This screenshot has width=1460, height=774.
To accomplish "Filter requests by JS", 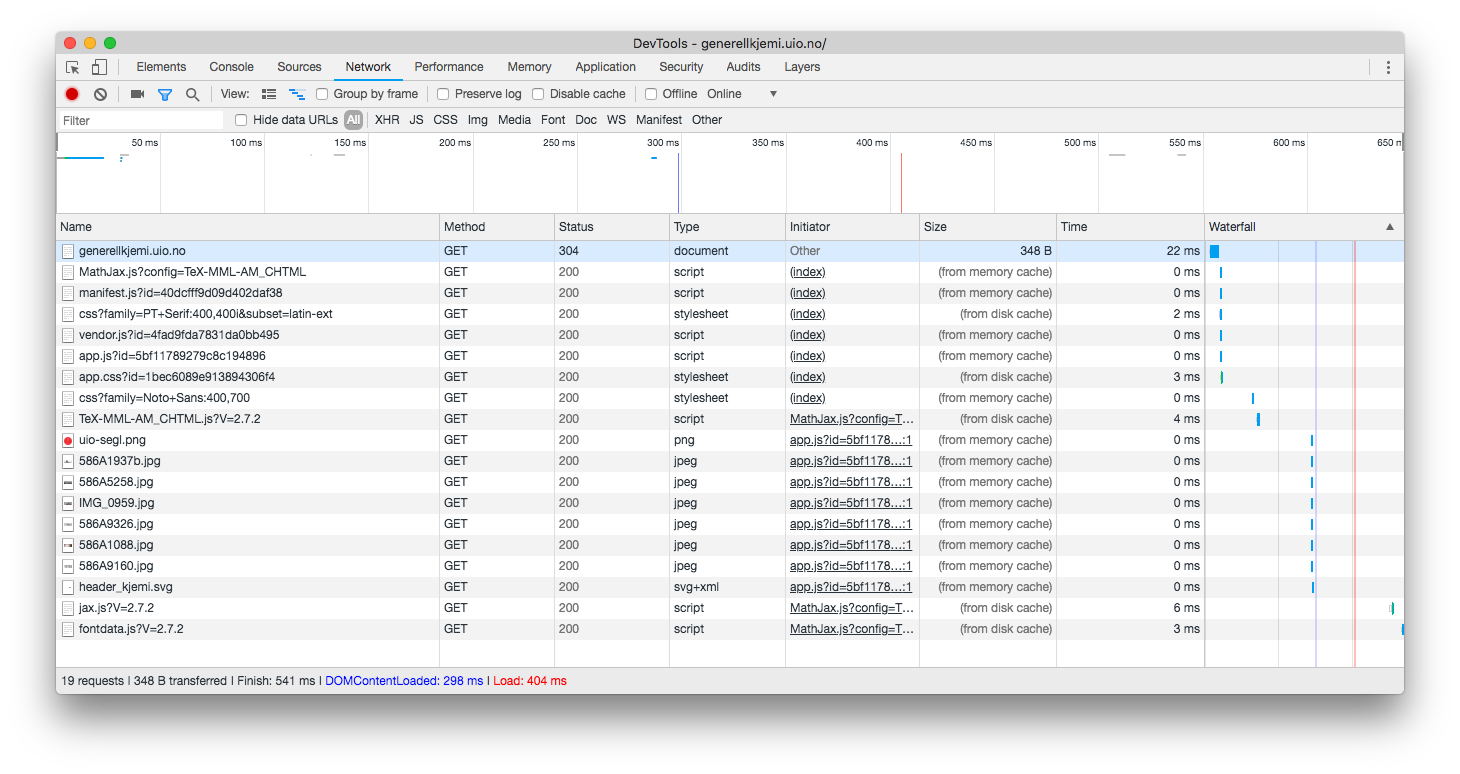I will tap(416, 120).
